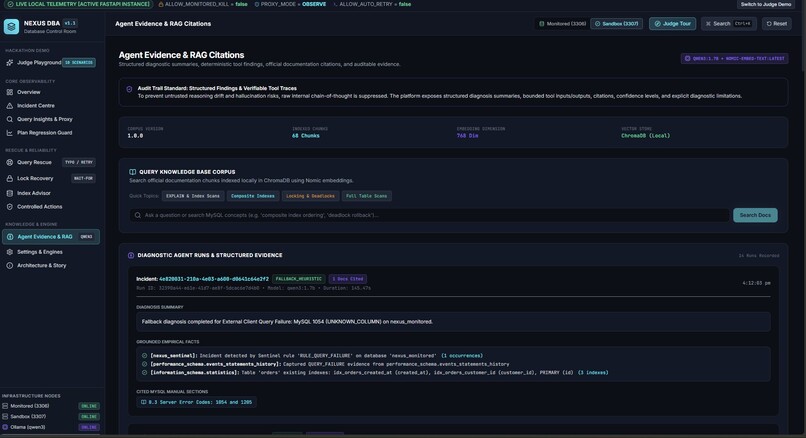Image resolution: width=806 pixels, height=438 pixels.
Task: Click the Settings & Engines gear icon
Action: coord(9,252)
